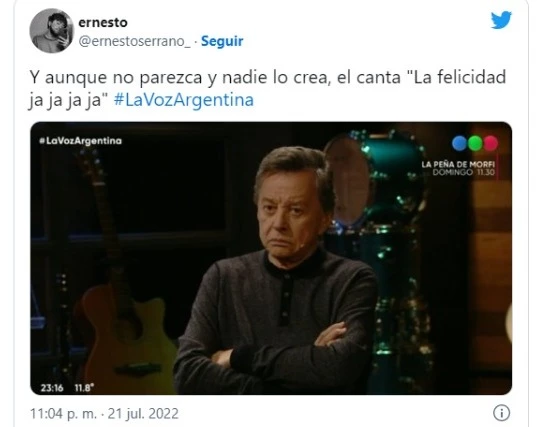Click the #LaVozArgentina watermark inside the image
539x427 pixels.
(80, 141)
